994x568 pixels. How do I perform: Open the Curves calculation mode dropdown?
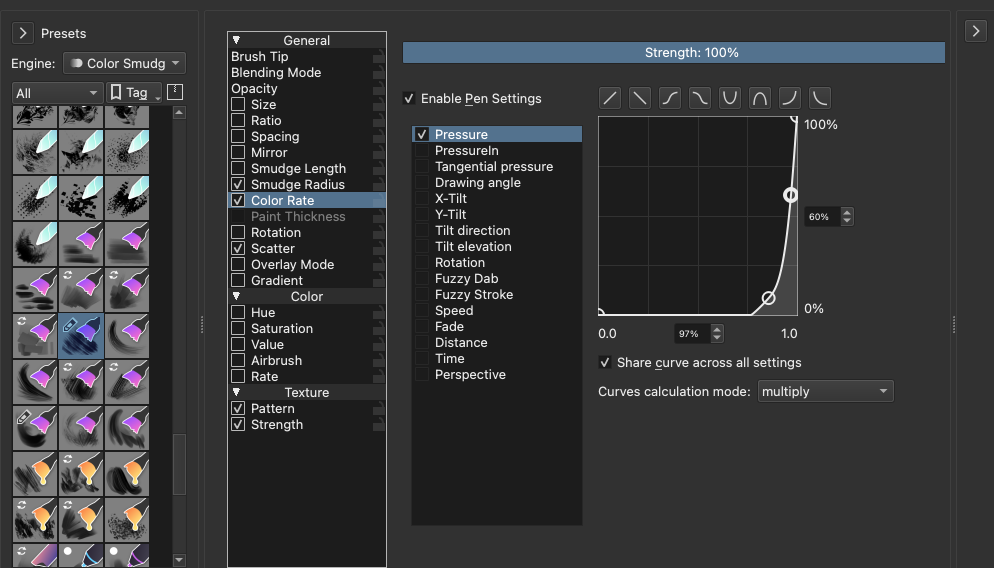(x=825, y=392)
